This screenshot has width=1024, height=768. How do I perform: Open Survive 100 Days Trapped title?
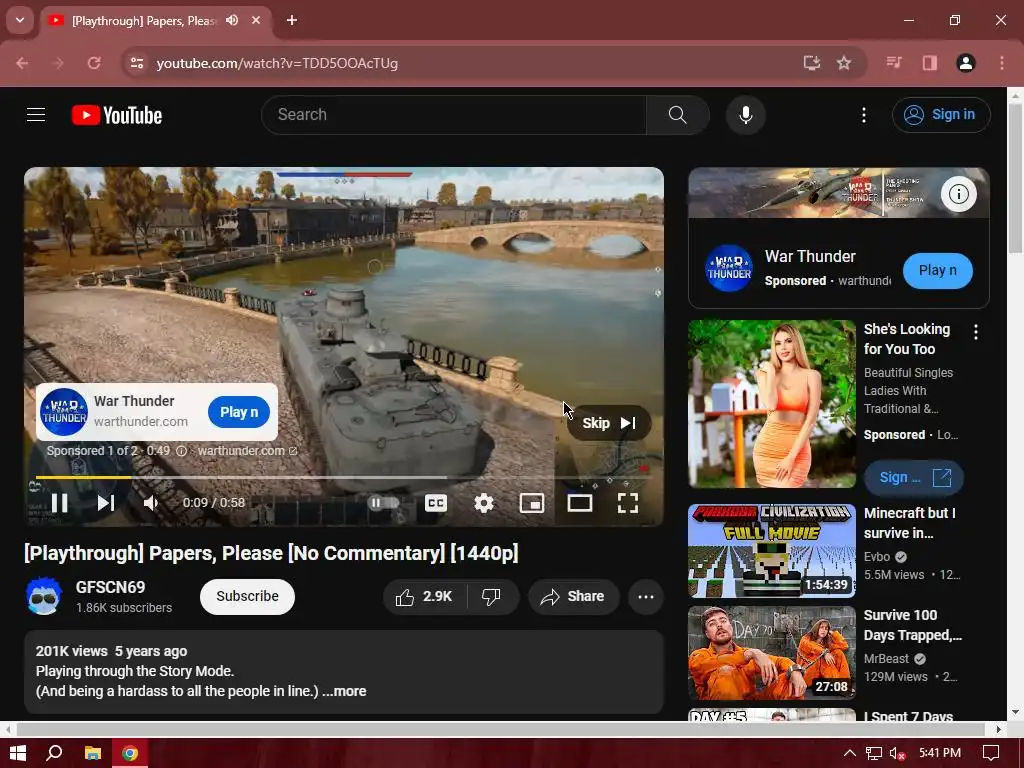[913, 625]
